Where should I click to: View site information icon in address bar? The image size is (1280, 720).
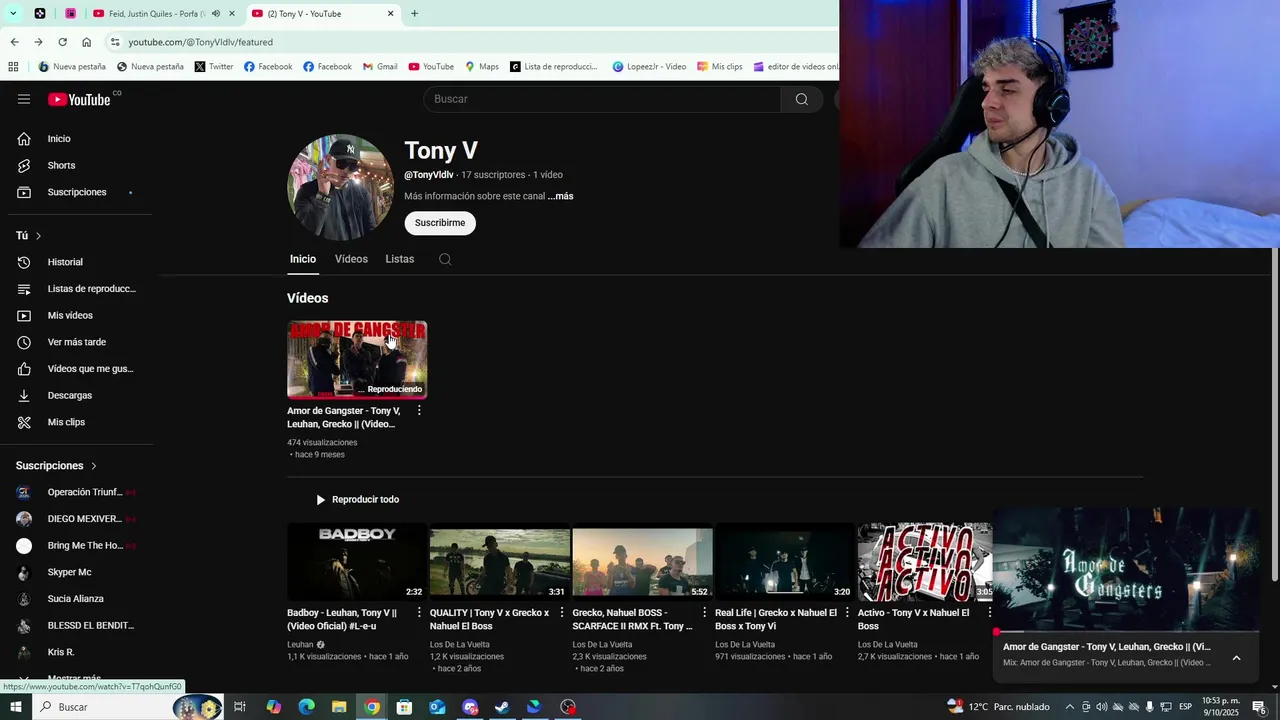(115, 42)
